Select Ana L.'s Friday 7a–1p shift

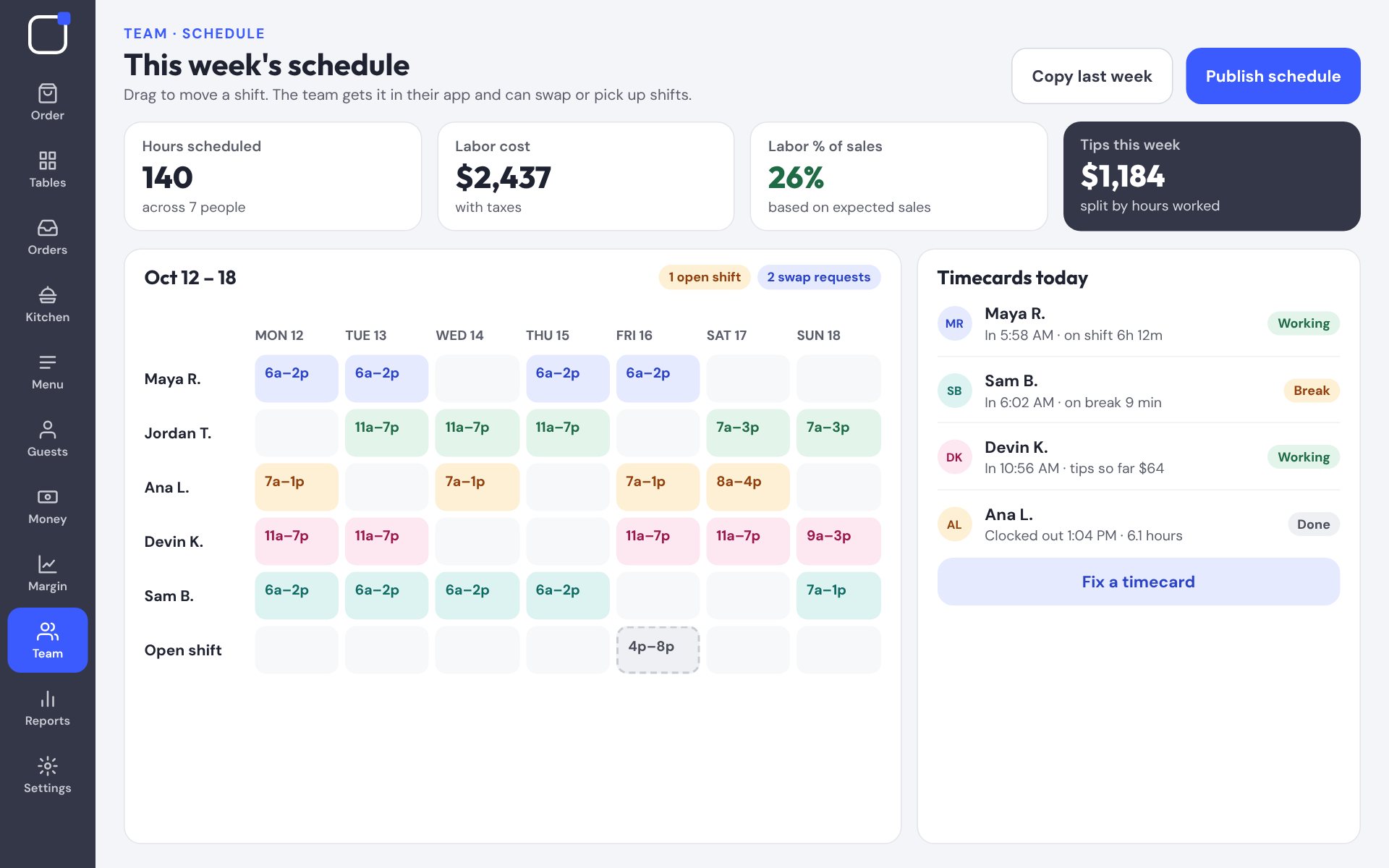pos(658,487)
